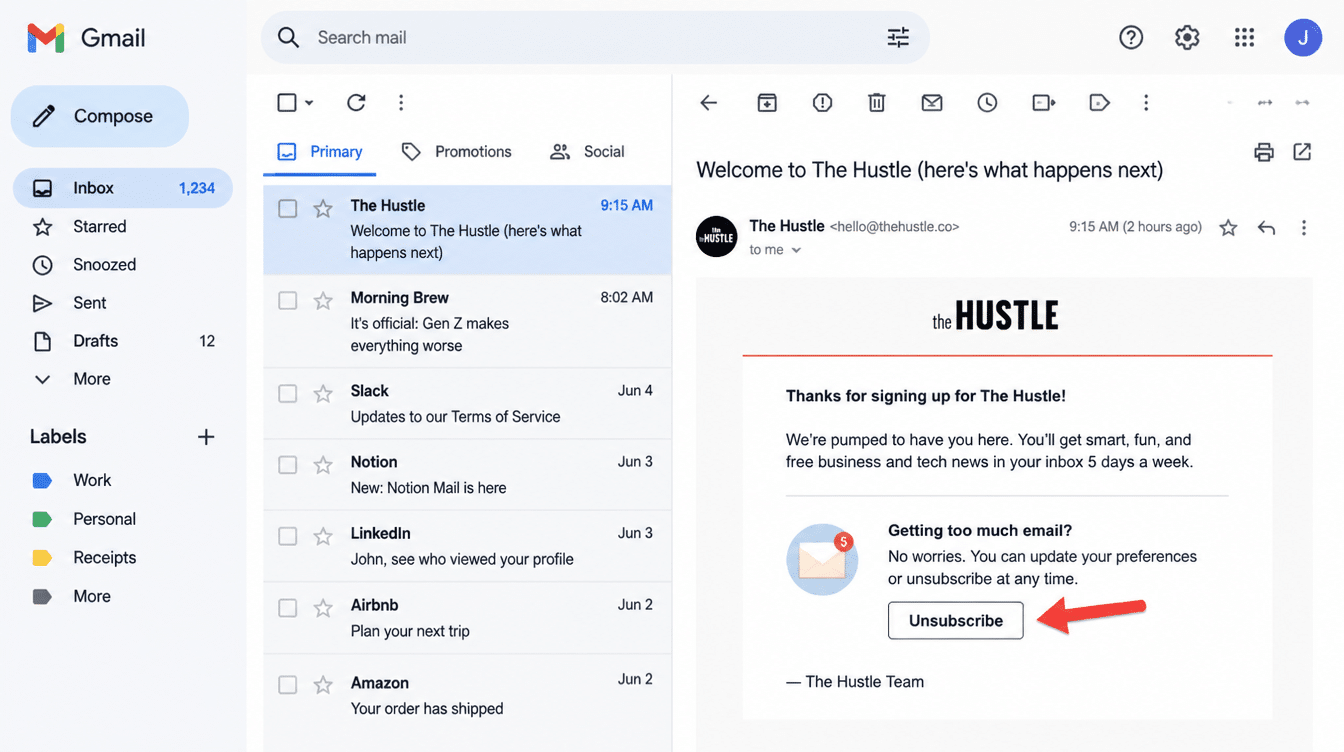Image resolution: width=1344 pixels, height=752 pixels.
Task: Star the Slack email
Action: point(323,393)
